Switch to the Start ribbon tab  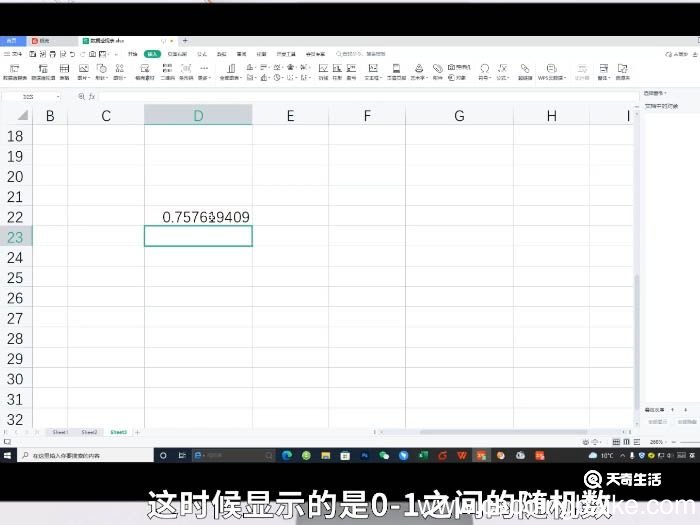pyautogui.click(x=133, y=54)
